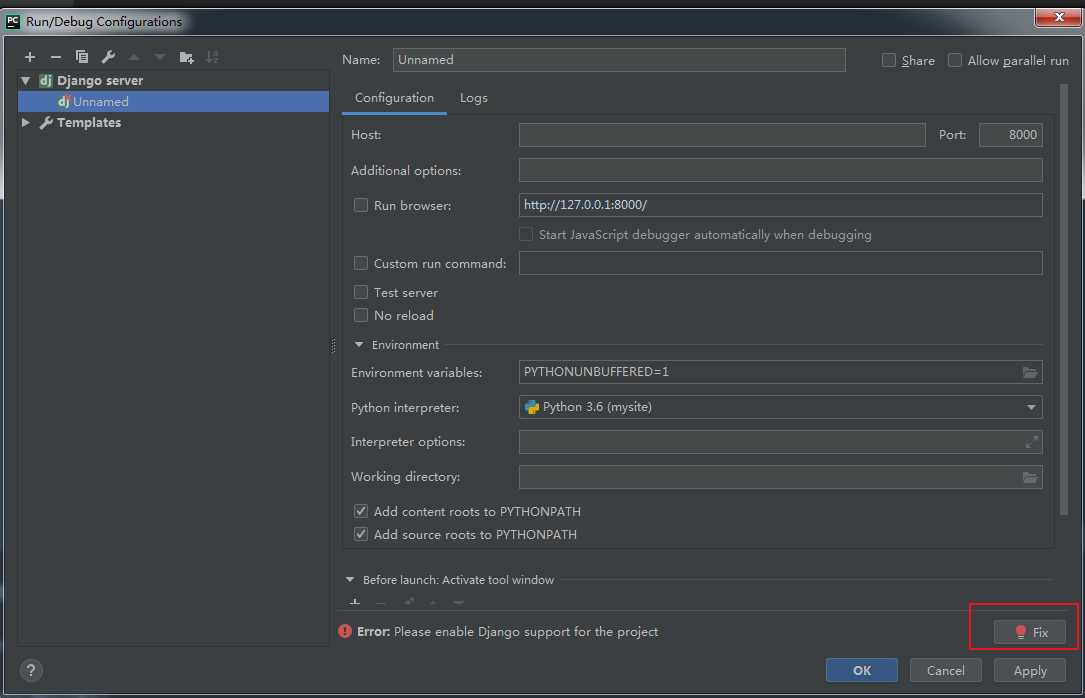This screenshot has width=1085, height=698.
Task: Click the red error icon beside the message
Action: pyautogui.click(x=345, y=631)
